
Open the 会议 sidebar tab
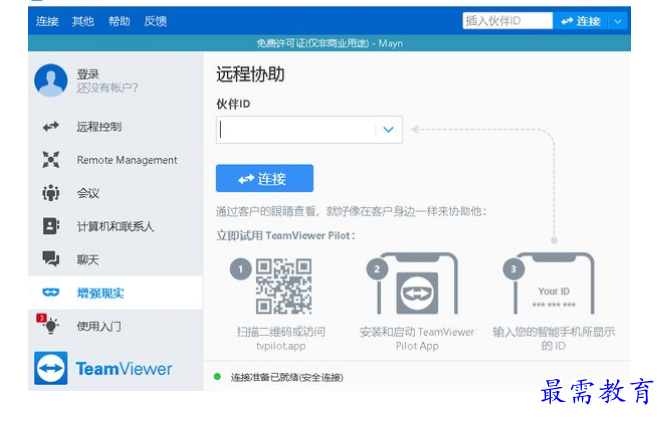click(115, 193)
